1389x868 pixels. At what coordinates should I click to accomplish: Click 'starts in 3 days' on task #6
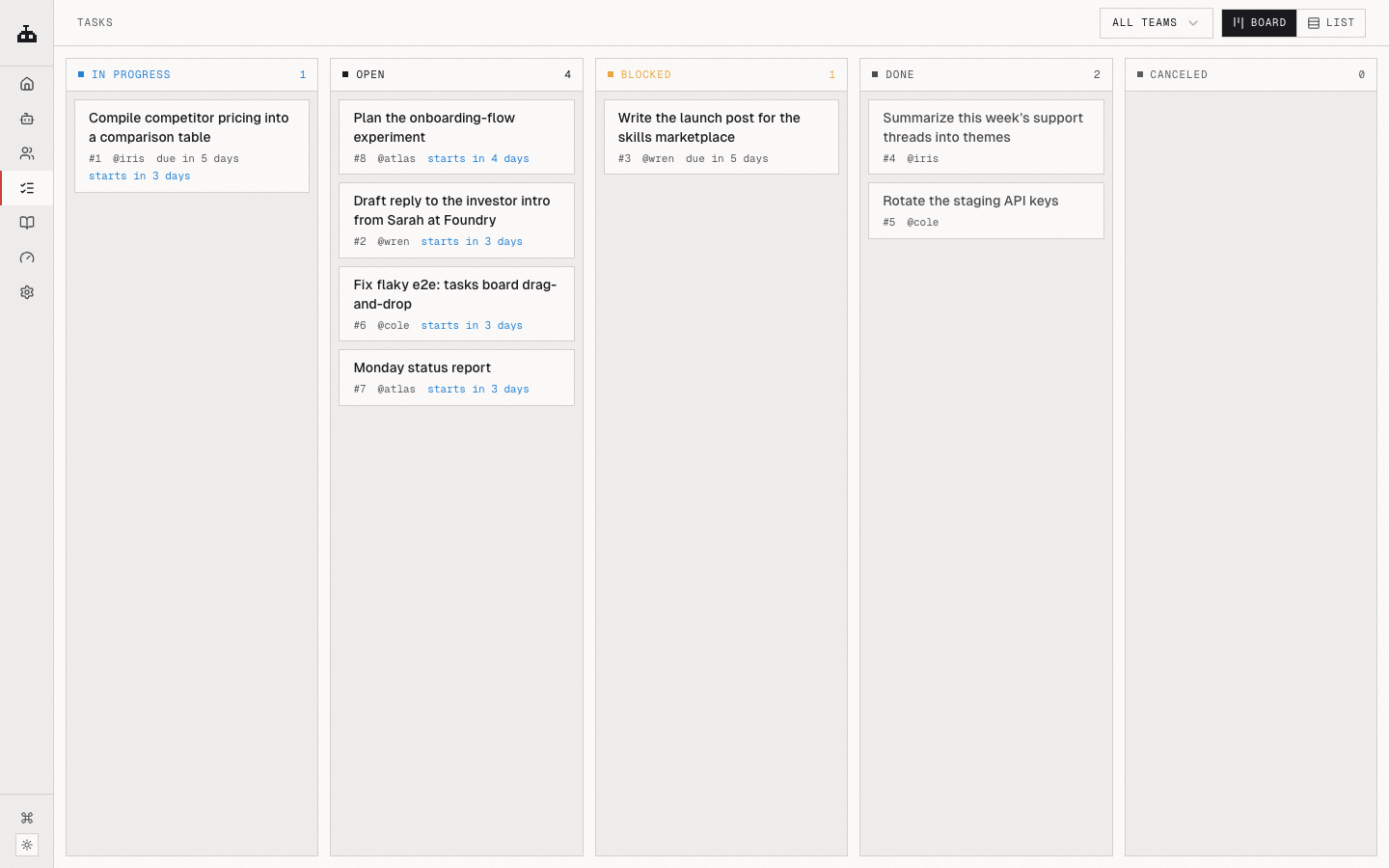click(472, 326)
